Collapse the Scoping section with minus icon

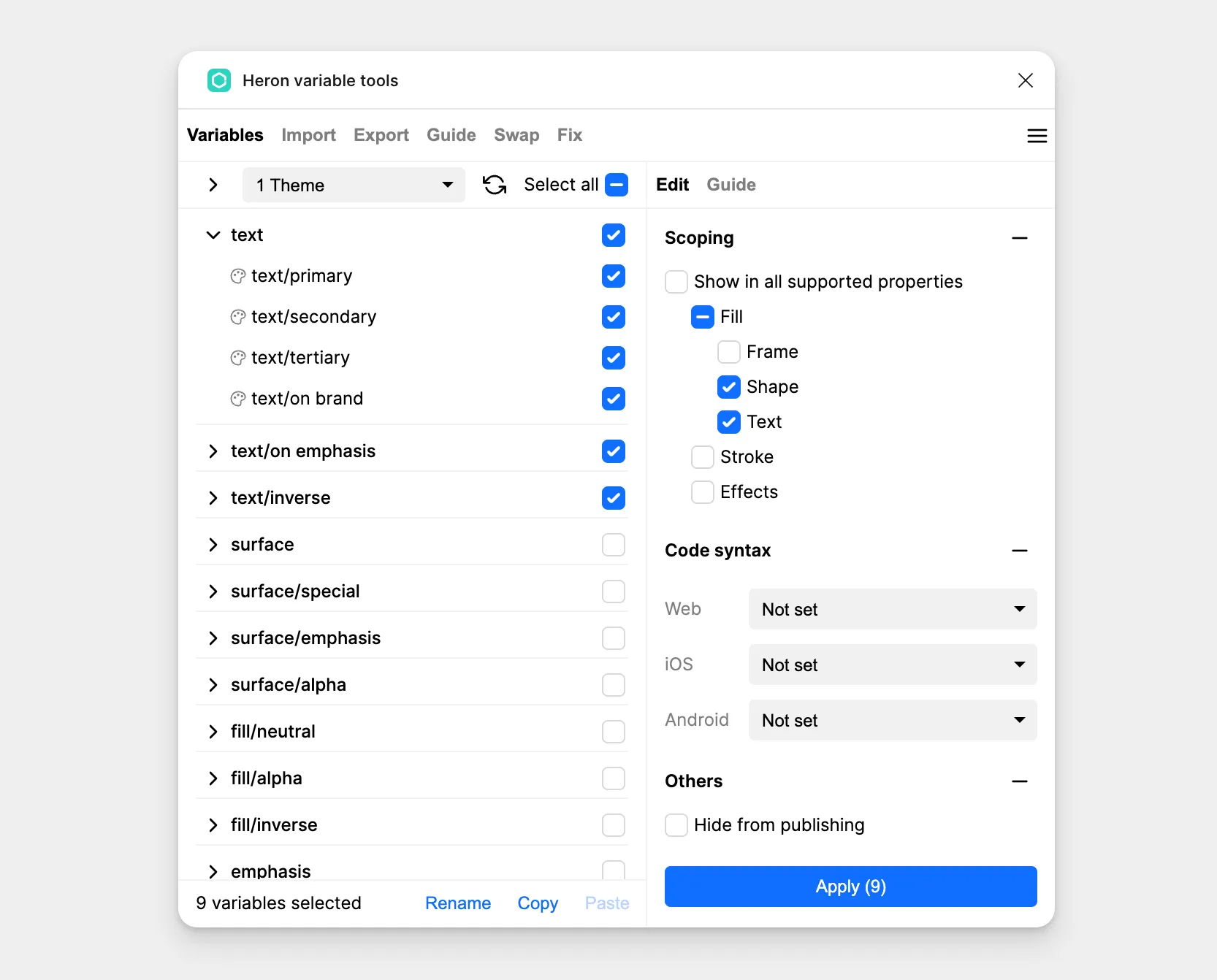(x=1019, y=238)
